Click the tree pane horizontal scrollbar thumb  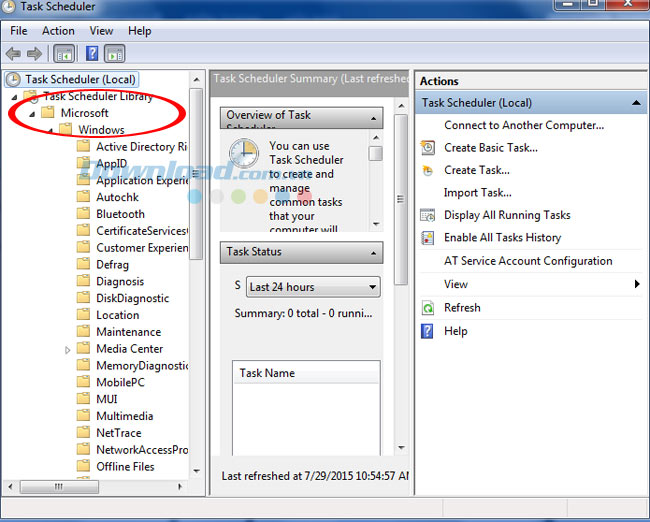59,486
